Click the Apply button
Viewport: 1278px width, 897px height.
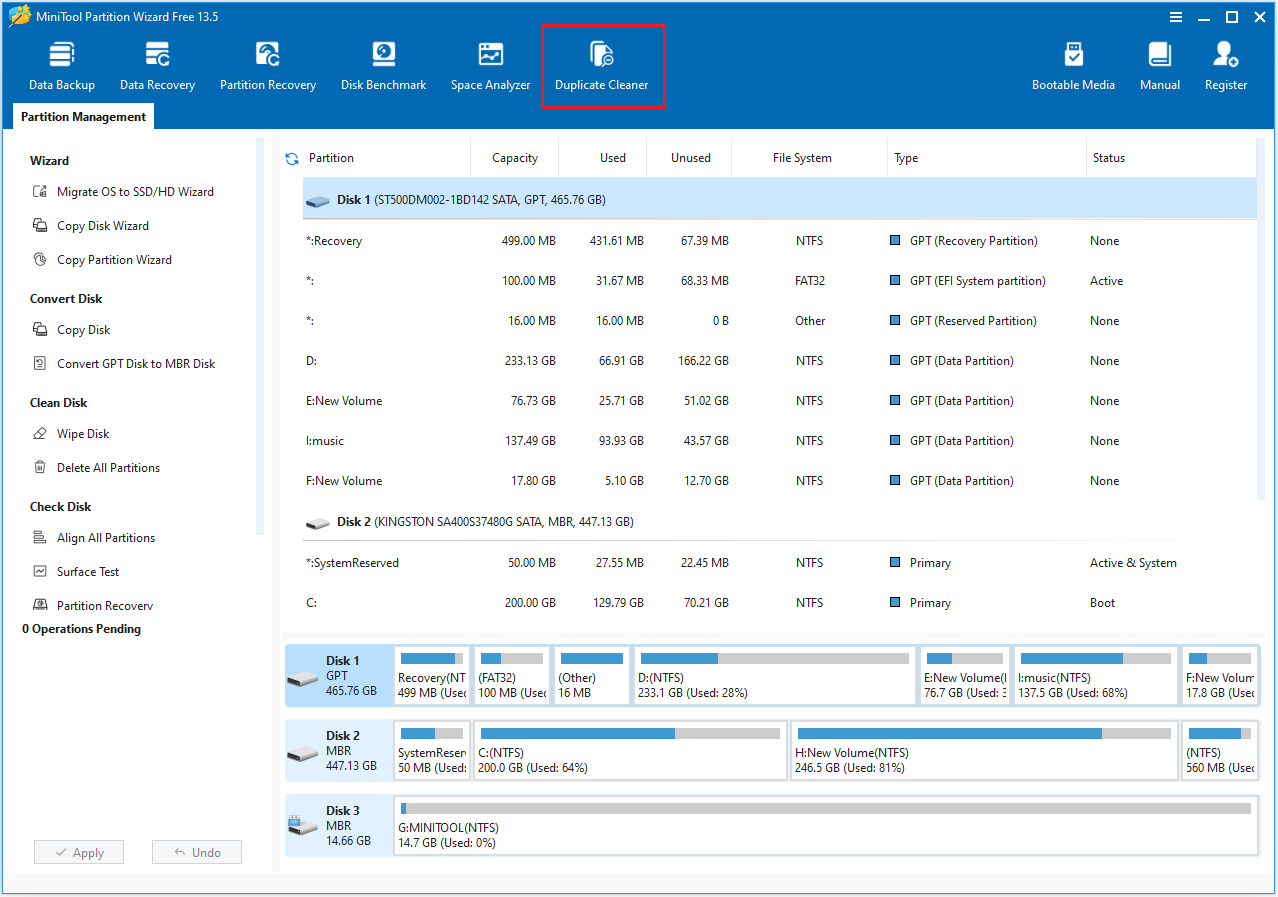(x=78, y=851)
